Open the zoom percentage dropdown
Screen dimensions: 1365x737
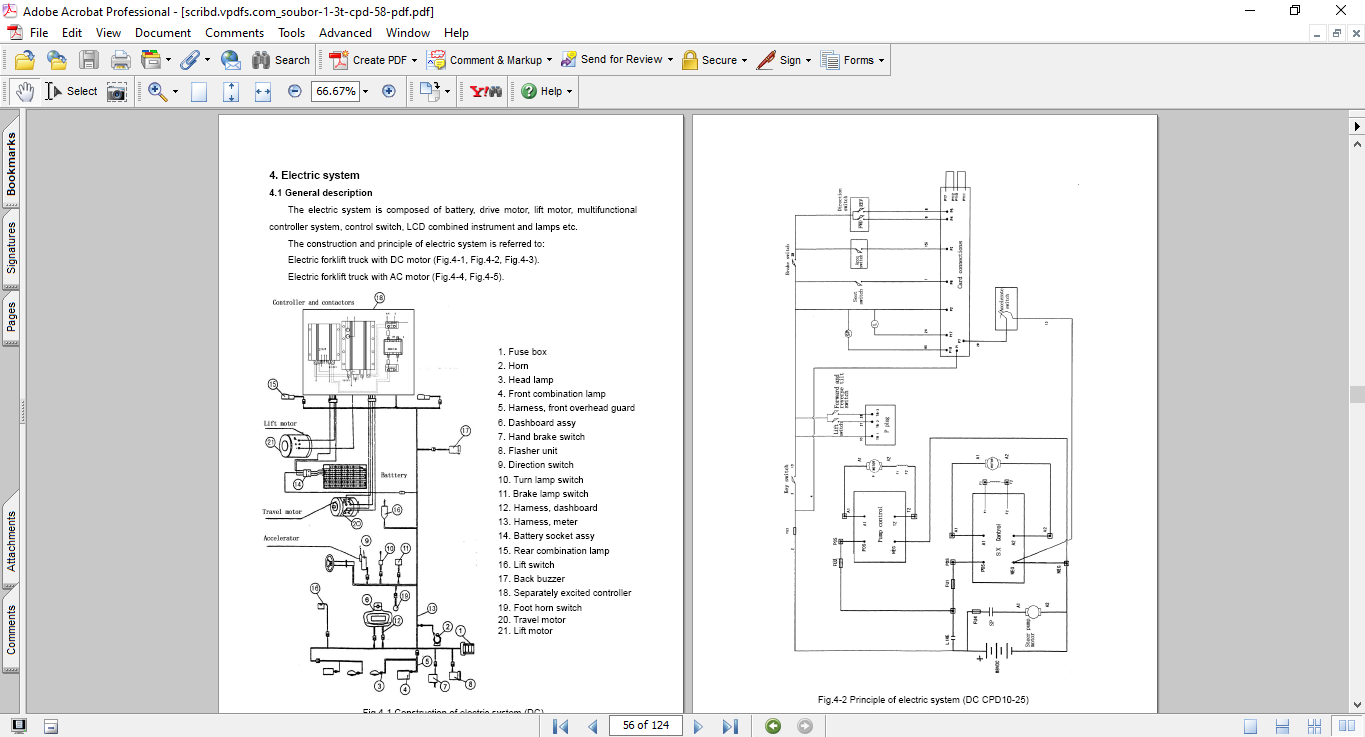click(365, 91)
